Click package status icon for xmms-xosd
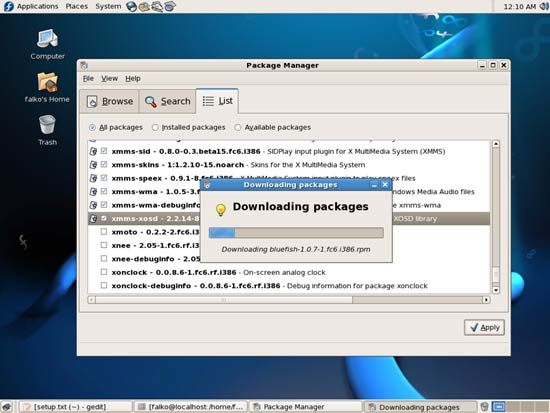 click(93, 218)
